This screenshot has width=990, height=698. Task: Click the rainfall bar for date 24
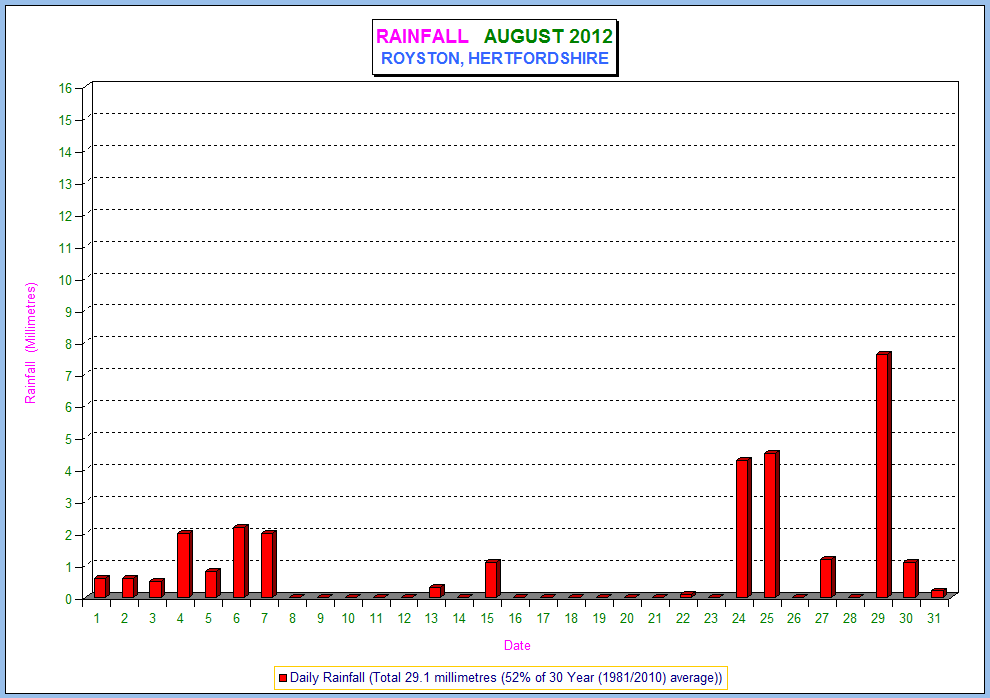click(x=744, y=528)
